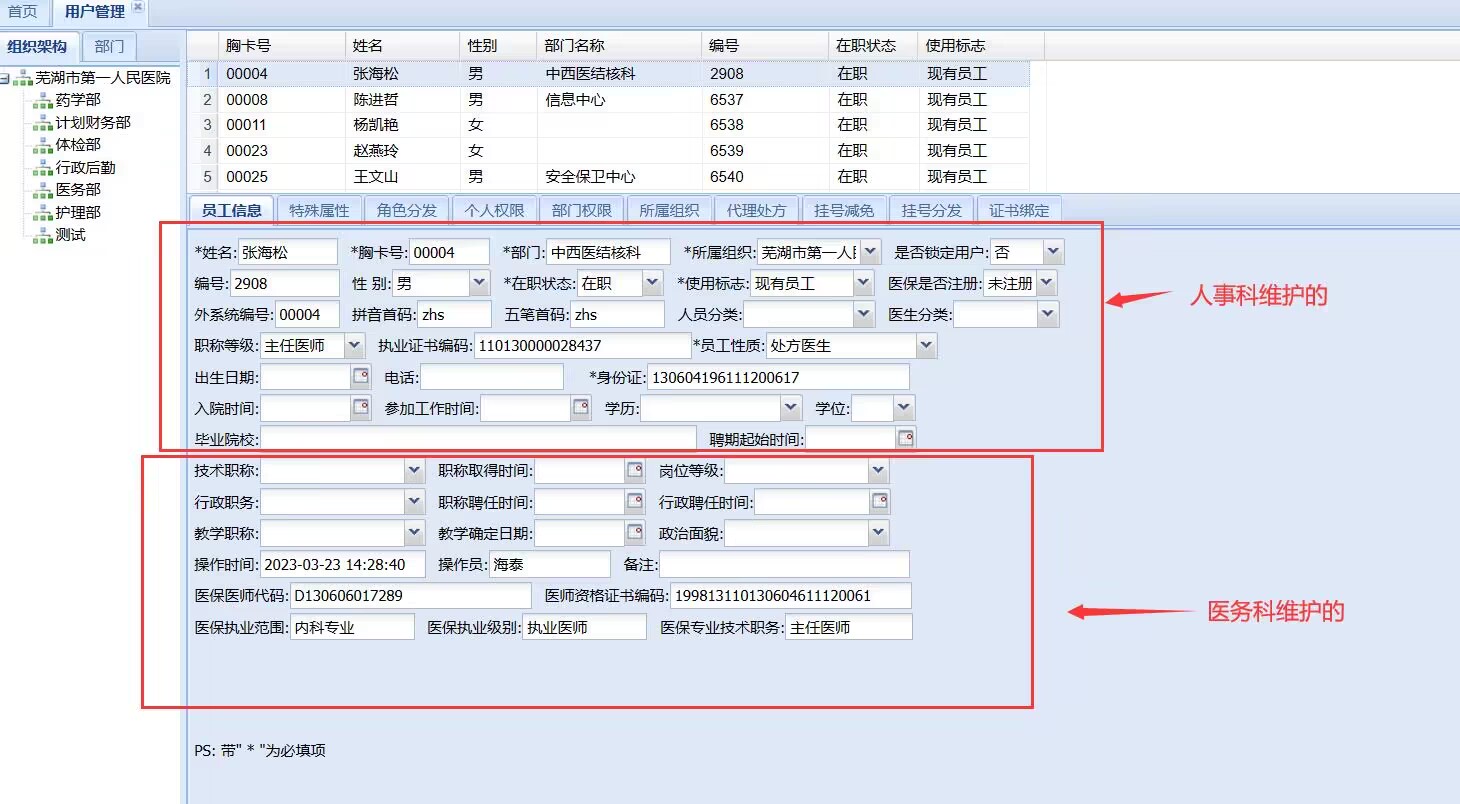Open the calendar picker for 职称聘任时间

pos(634,502)
